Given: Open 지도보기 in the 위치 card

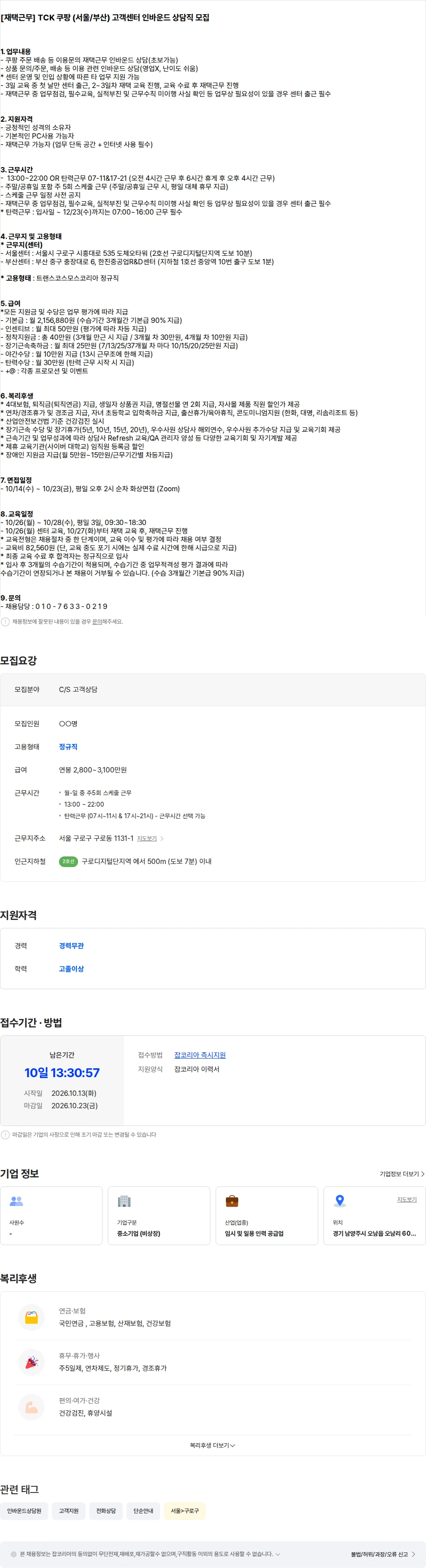Looking at the screenshot, I should 406,1199.
